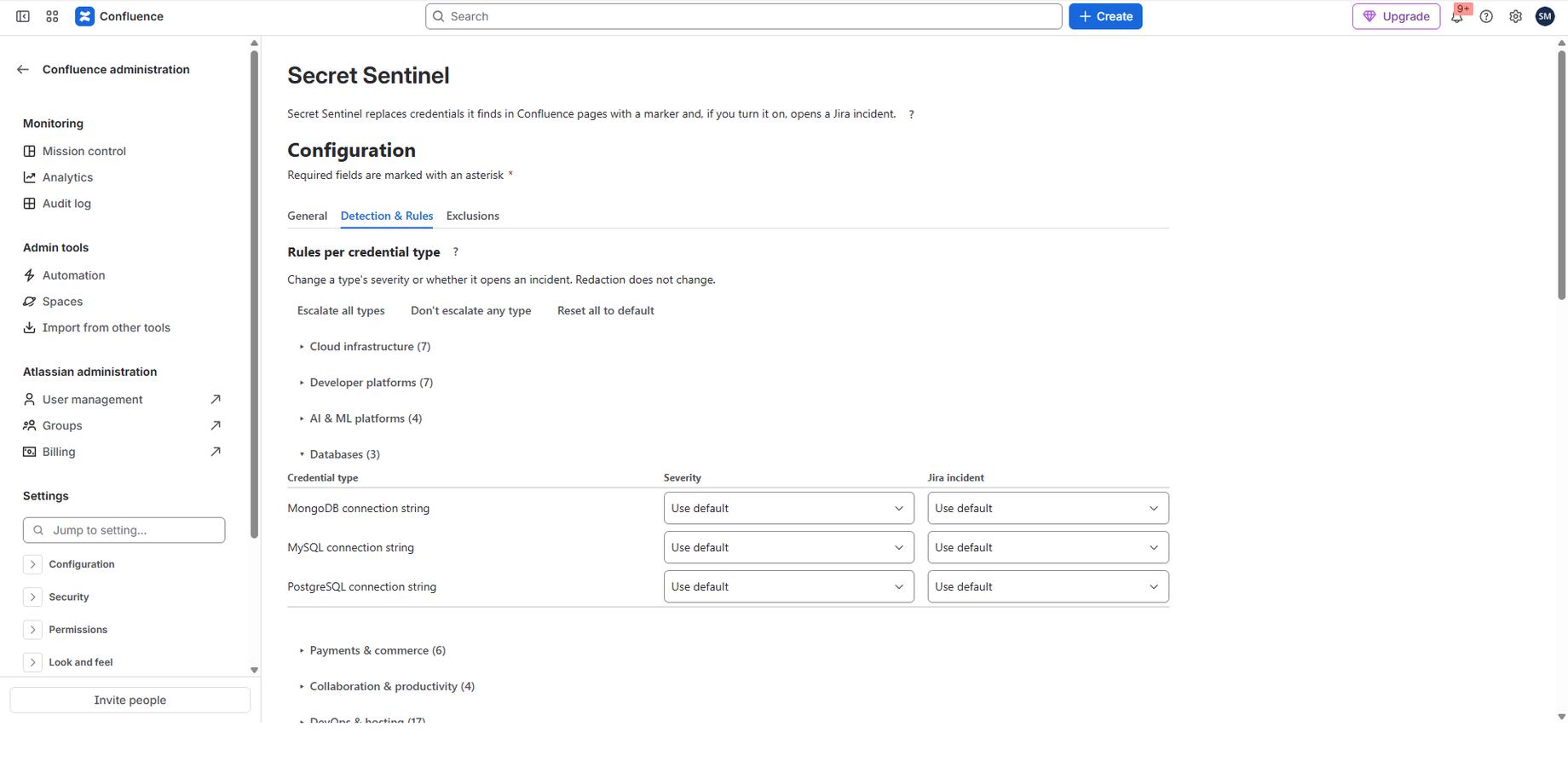Viewport: 1568px width, 767px height.
Task: Click the Reset all to default button
Action: [606, 311]
